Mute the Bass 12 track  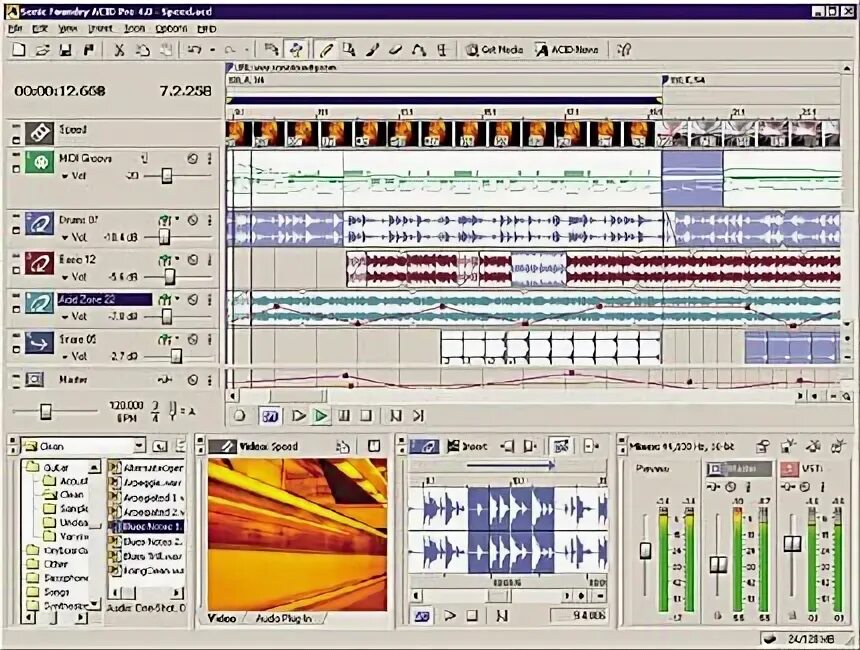point(193,260)
